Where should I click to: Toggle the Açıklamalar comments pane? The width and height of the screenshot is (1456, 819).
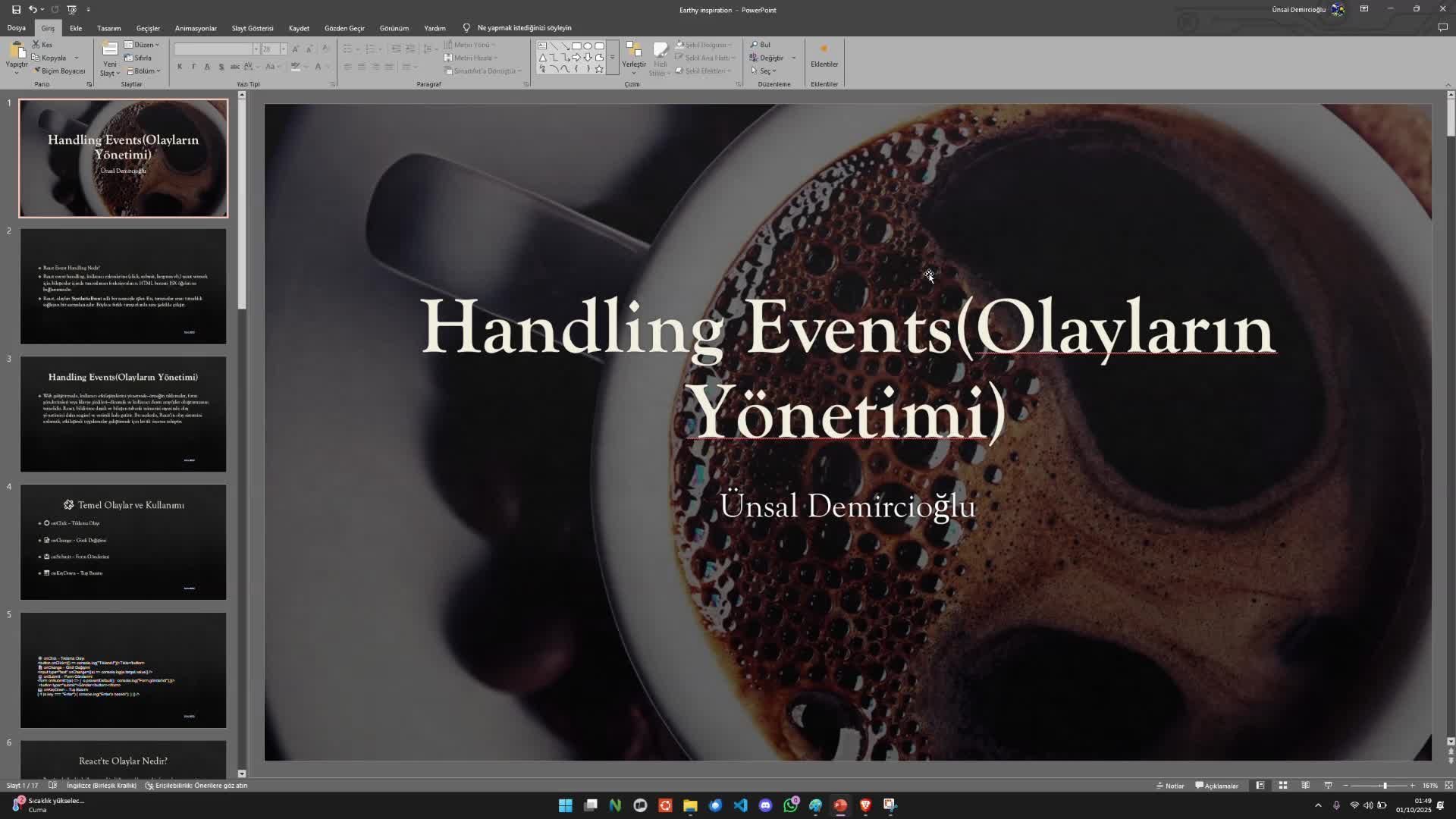coord(1216,786)
